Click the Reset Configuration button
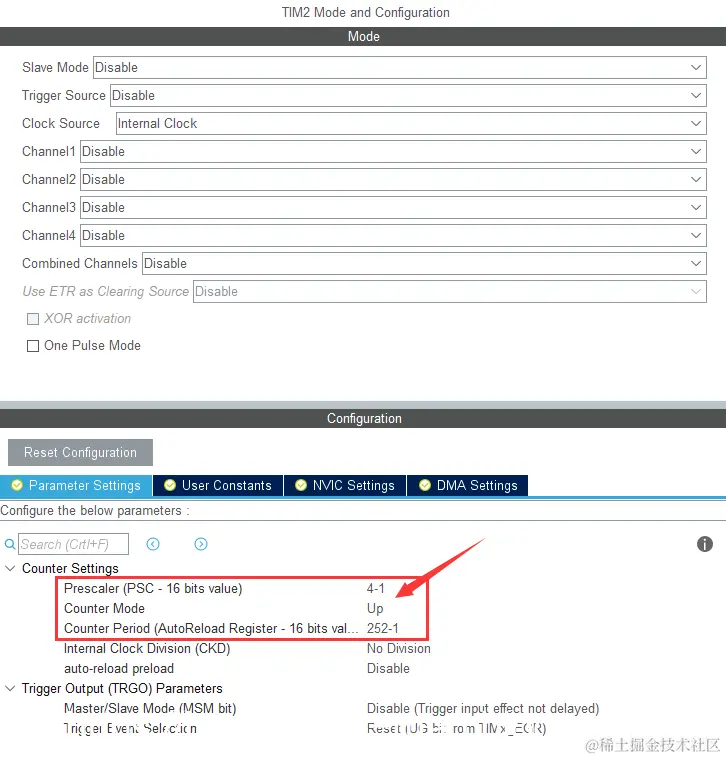 tap(80, 453)
